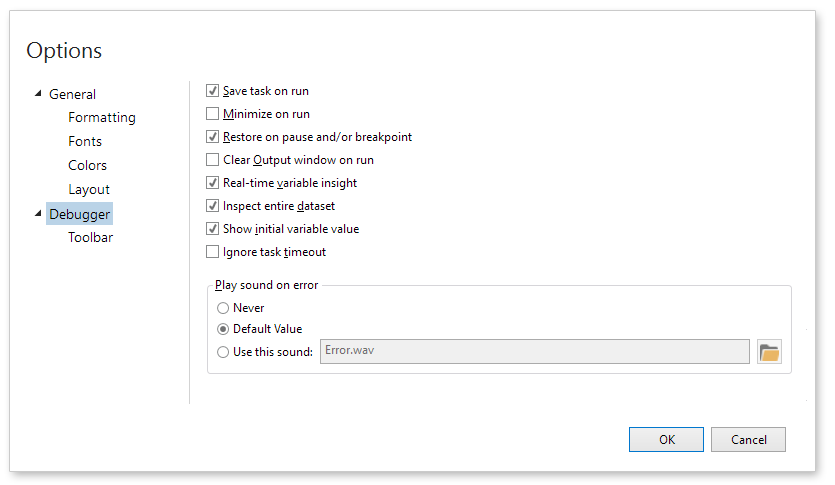The height and width of the screenshot is (485, 835).
Task: Toggle the Inspect entire dataset checkbox
Action: (x=212, y=206)
